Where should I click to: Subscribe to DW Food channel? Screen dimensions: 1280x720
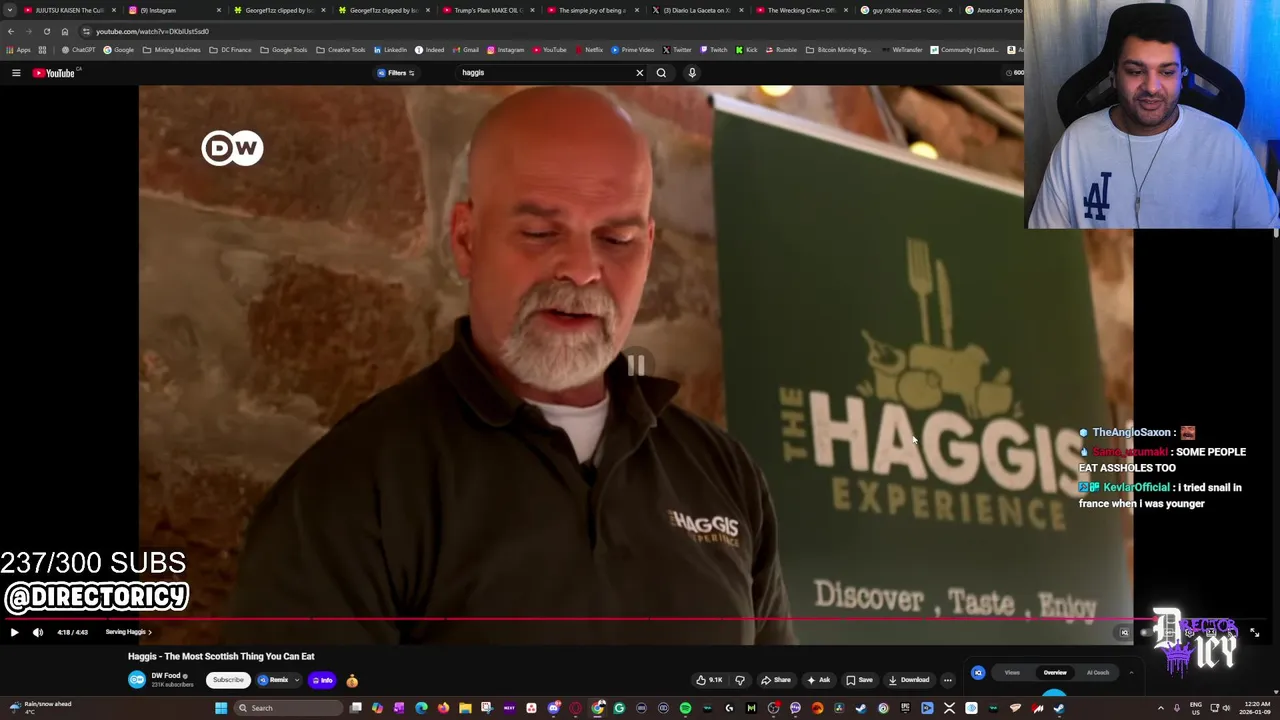[228, 680]
